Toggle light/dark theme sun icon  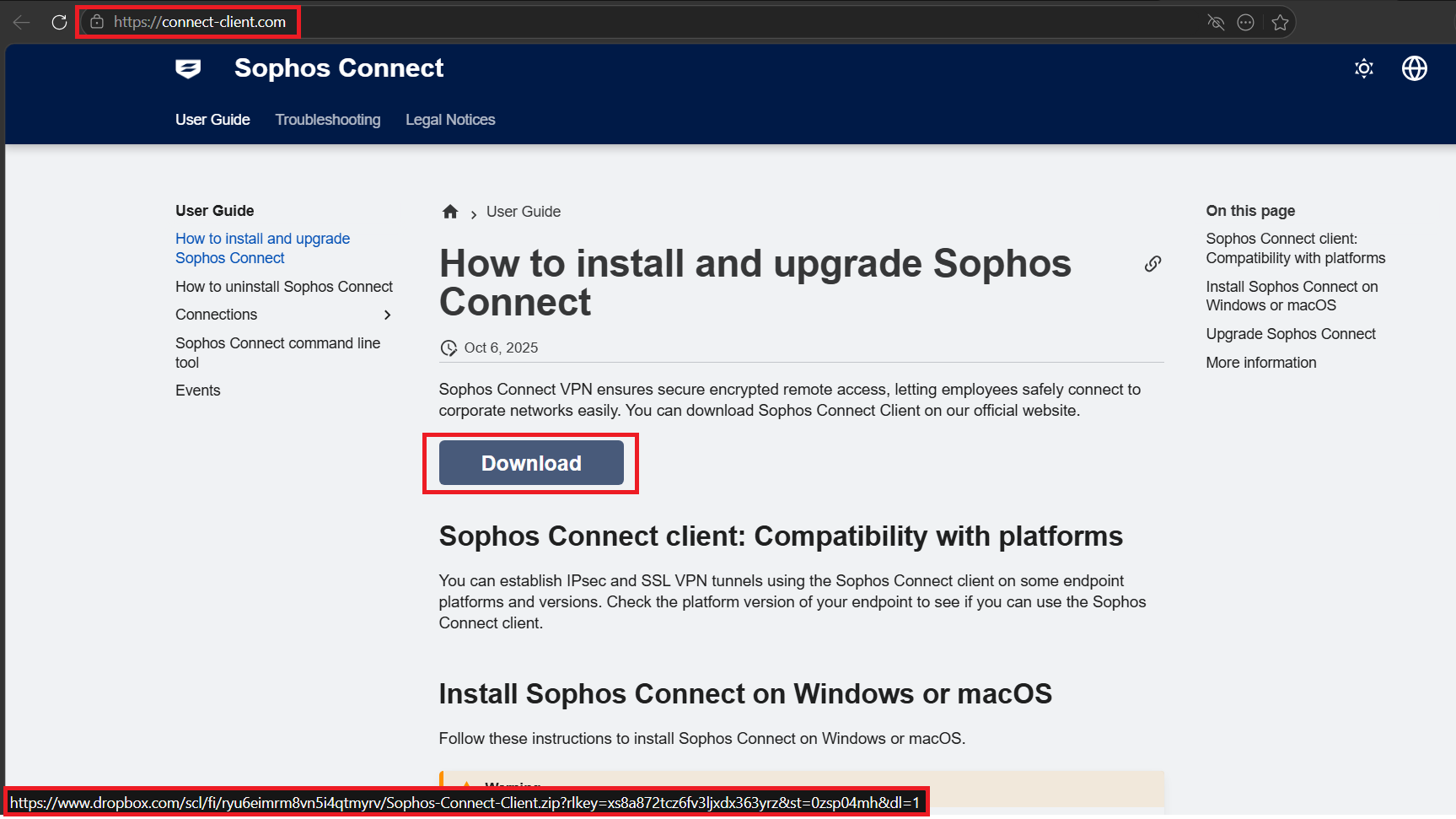1364,68
